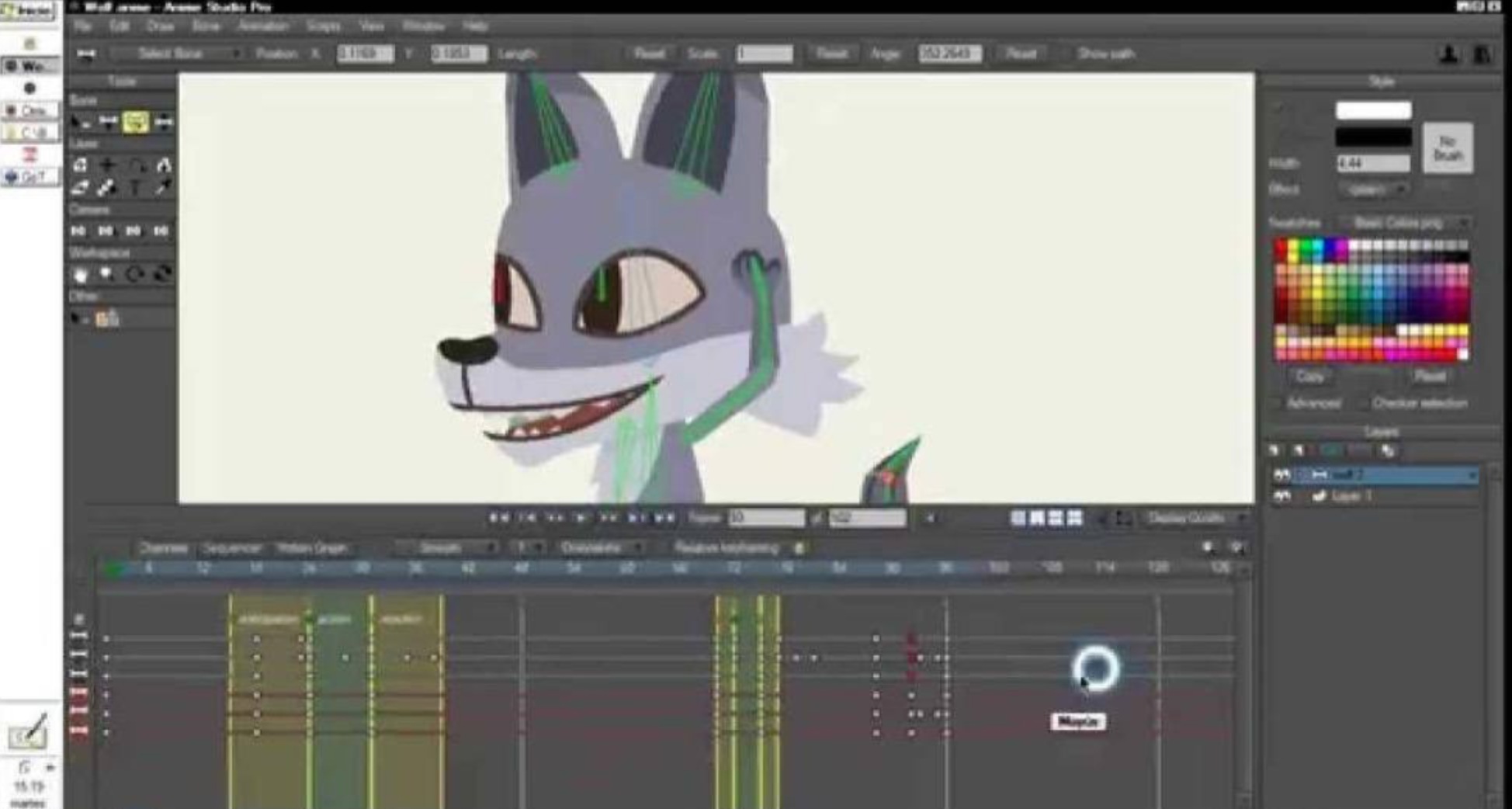Click the Duplicate Layer icon in Layers panel

pos(1299,450)
